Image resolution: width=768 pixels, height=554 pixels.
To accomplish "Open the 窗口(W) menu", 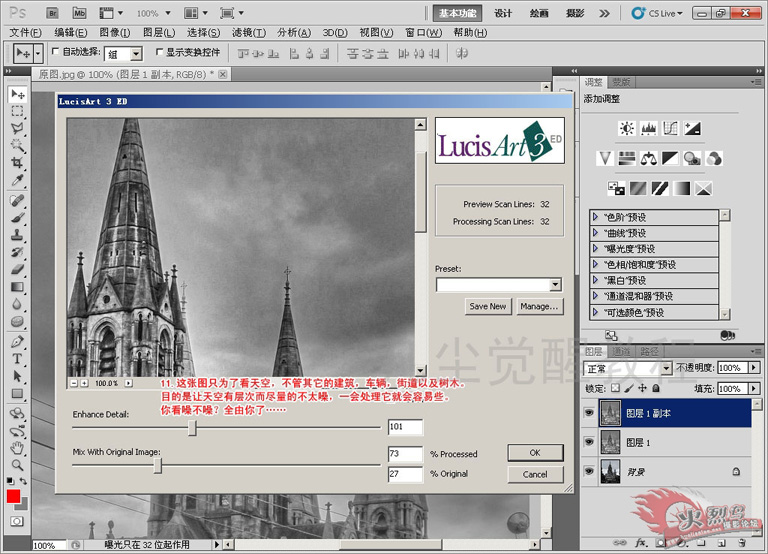I will pos(423,32).
